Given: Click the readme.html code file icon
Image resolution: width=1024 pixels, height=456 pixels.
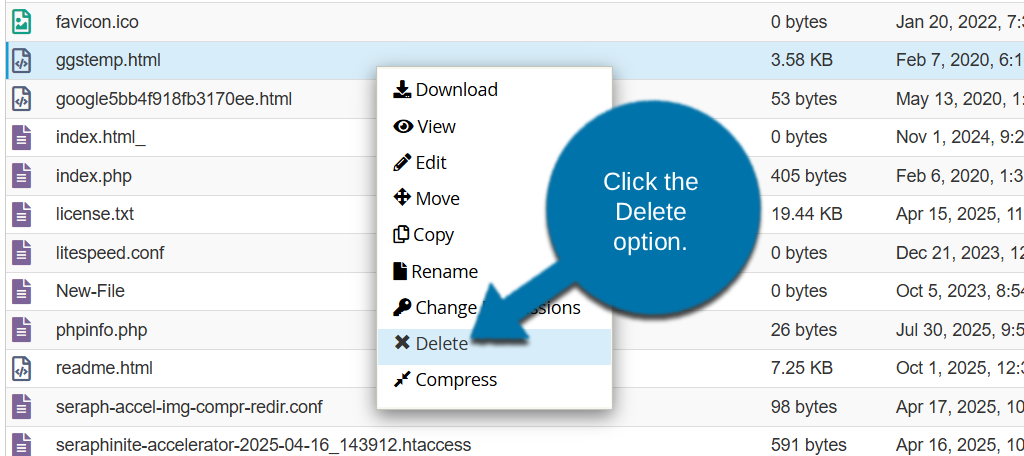Looking at the screenshot, I should [x=21, y=368].
